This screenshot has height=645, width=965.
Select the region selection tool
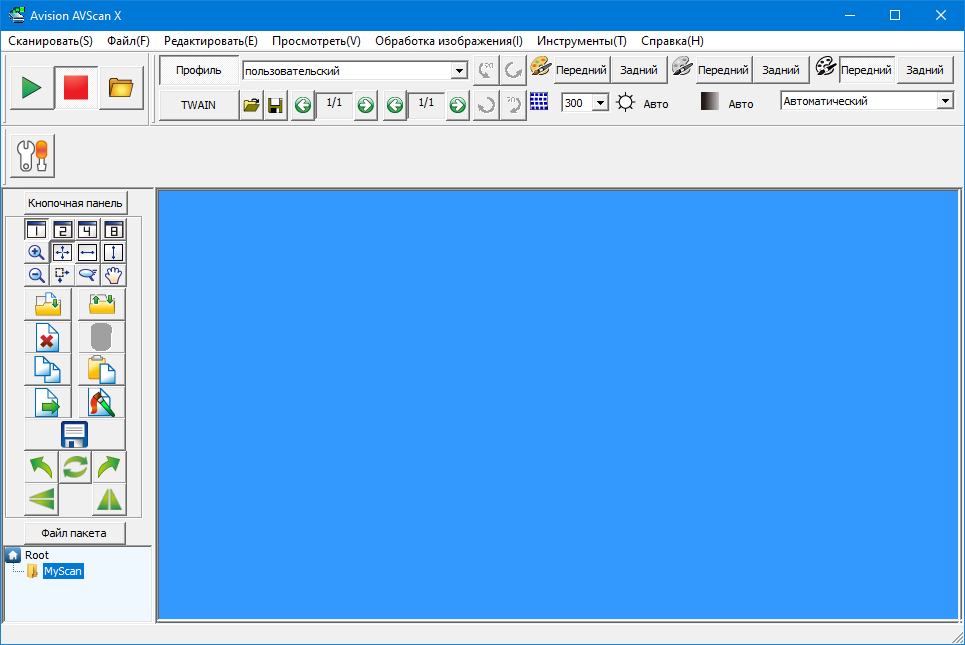(62, 275)
